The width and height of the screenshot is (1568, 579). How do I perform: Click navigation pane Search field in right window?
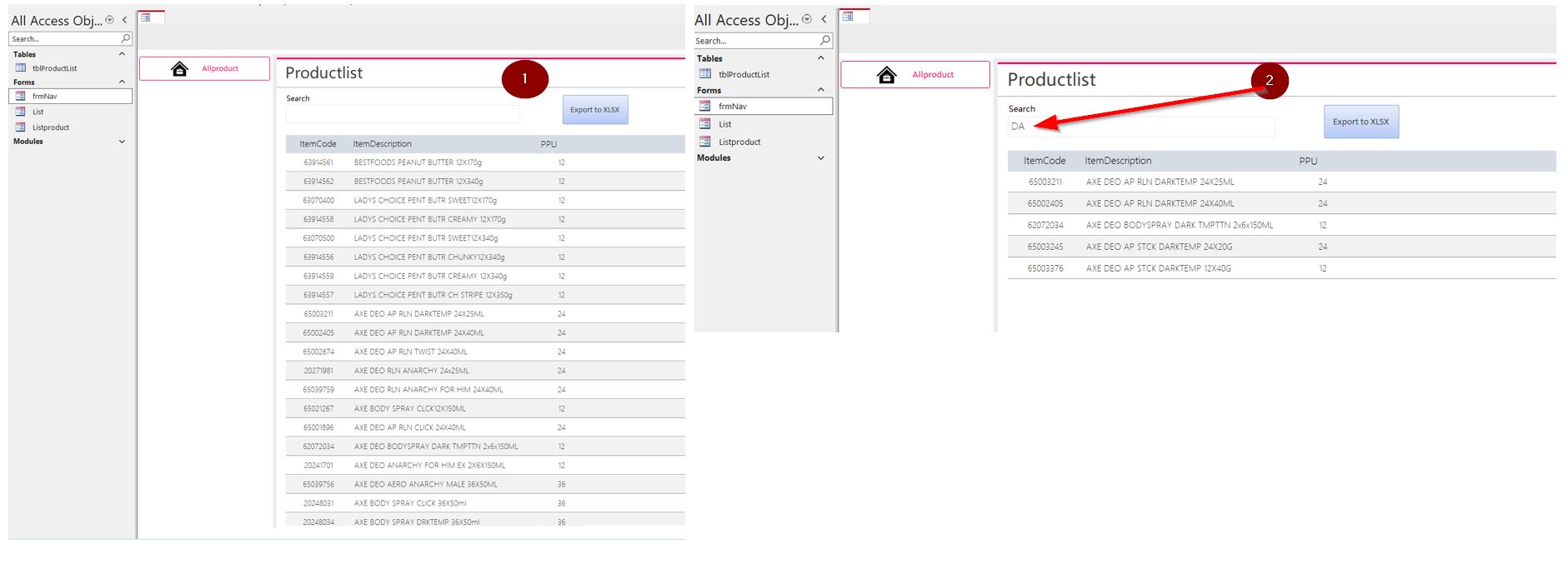(x=757, y=40)
